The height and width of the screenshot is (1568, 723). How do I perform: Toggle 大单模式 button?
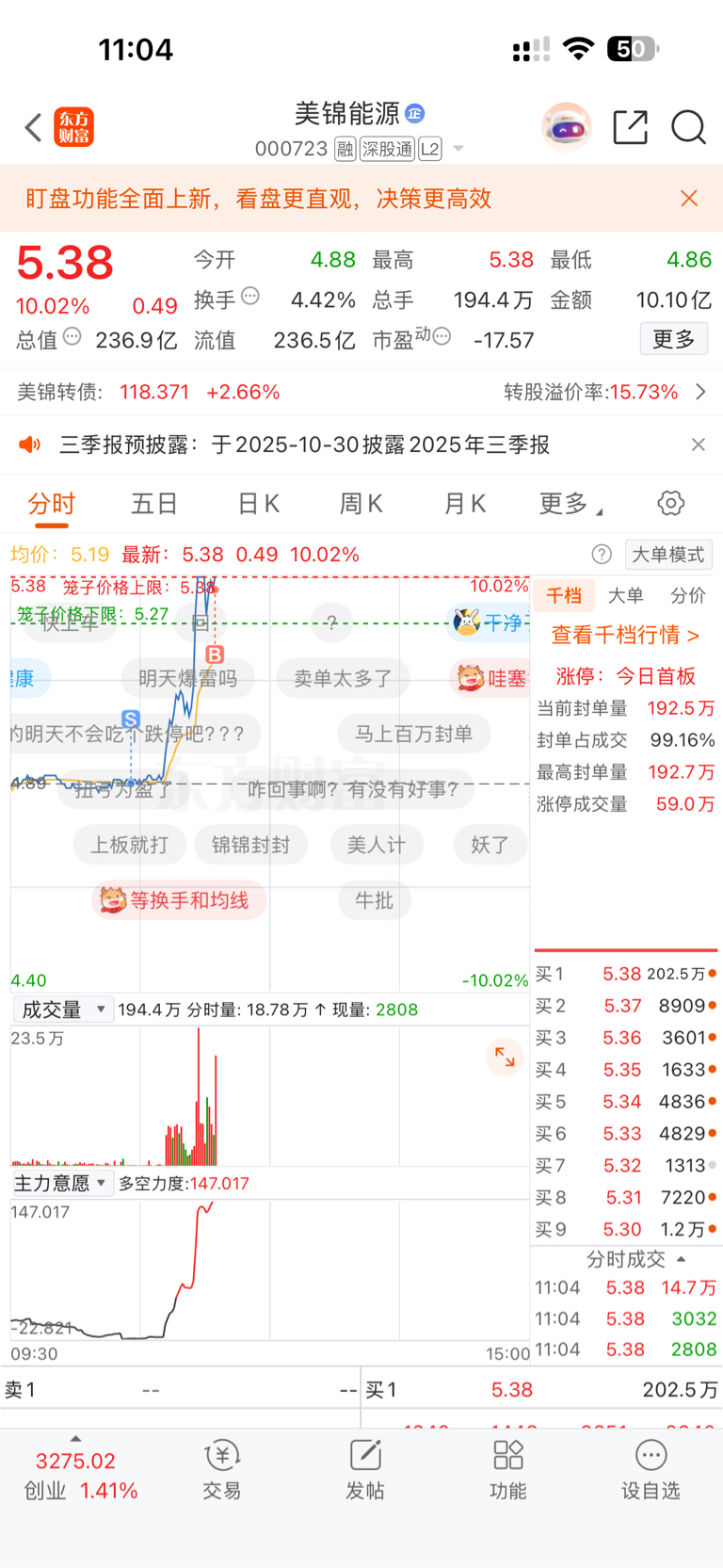[668, 555]
